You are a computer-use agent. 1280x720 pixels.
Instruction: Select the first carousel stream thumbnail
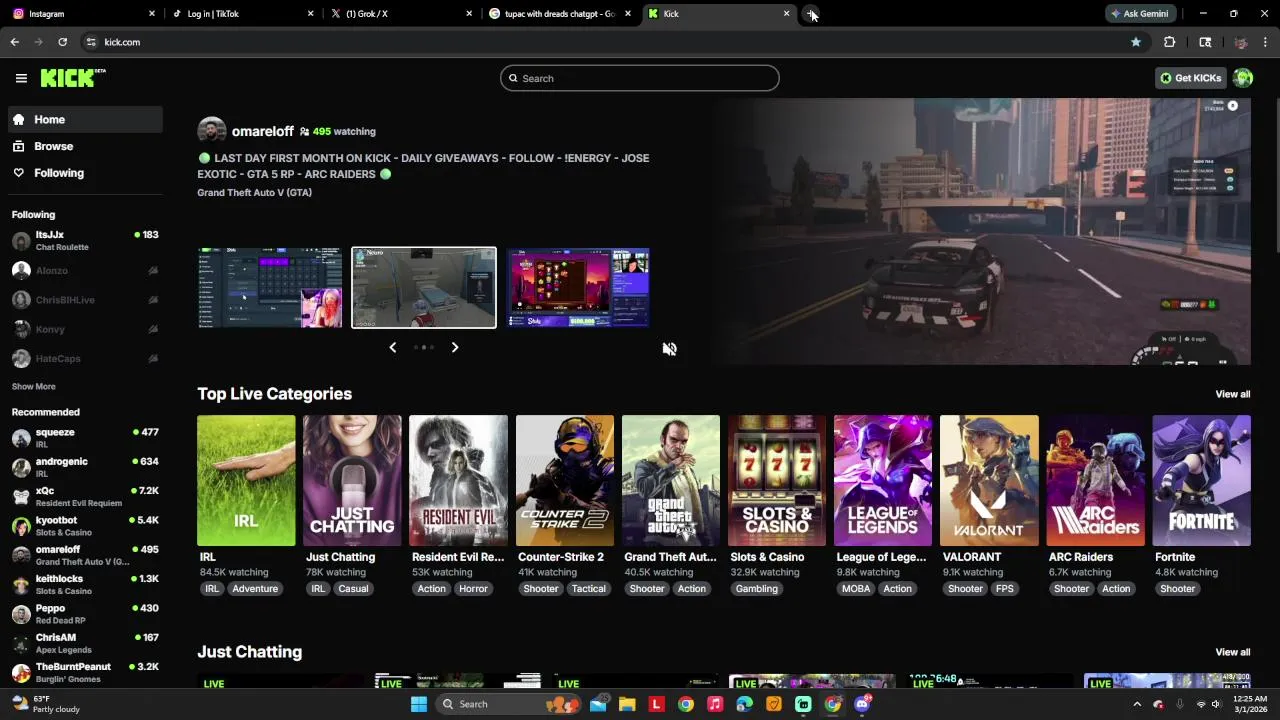point(270,288)
